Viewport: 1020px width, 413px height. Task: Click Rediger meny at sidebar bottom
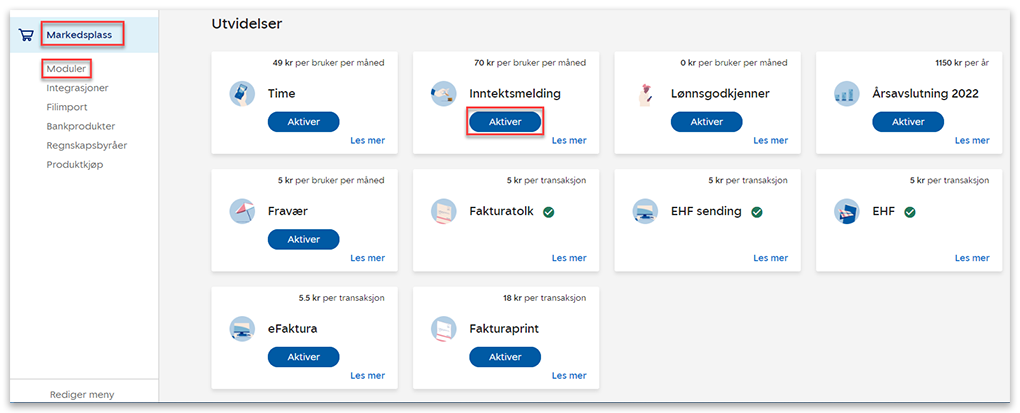point(82,394)
